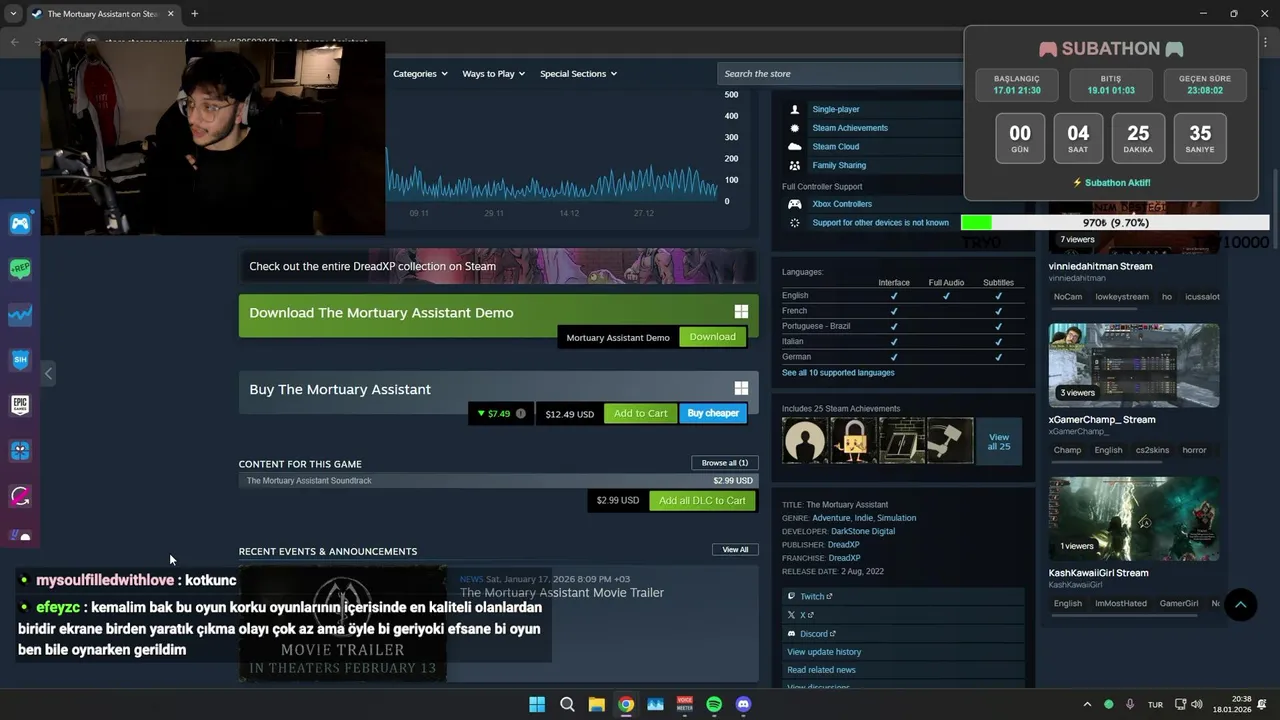This screenshot has height=720, width=1280.
Task: Click the game controller icon in left sidebar
Action: (x=20, y=224)
